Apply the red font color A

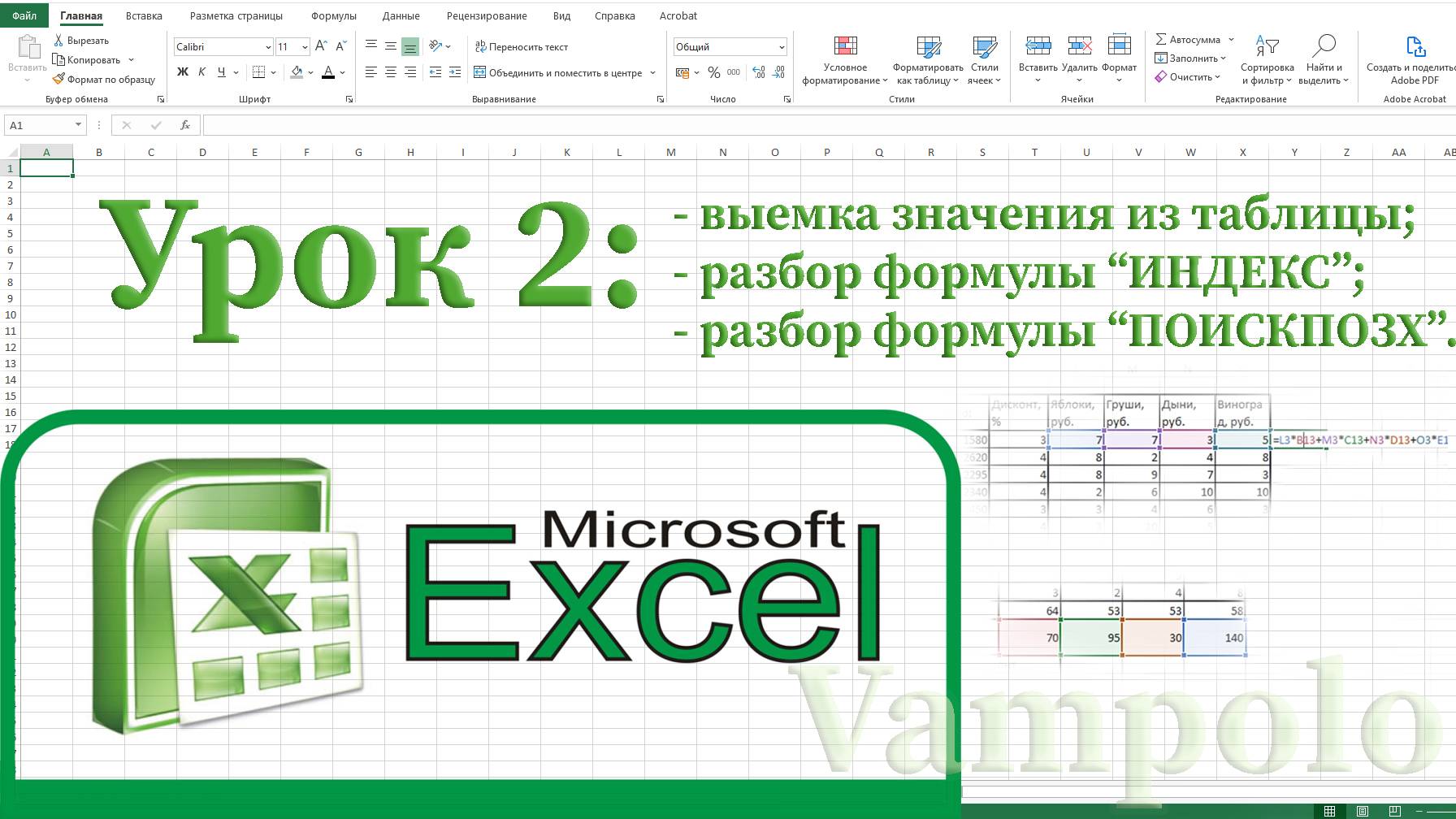pos(328,72)
